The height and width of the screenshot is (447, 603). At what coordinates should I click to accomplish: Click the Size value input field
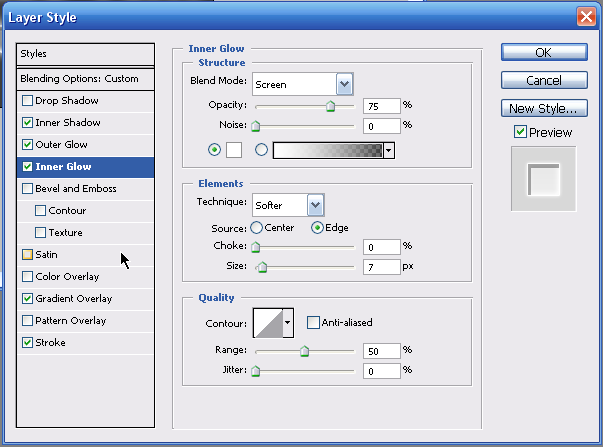(x=382, y=267)
